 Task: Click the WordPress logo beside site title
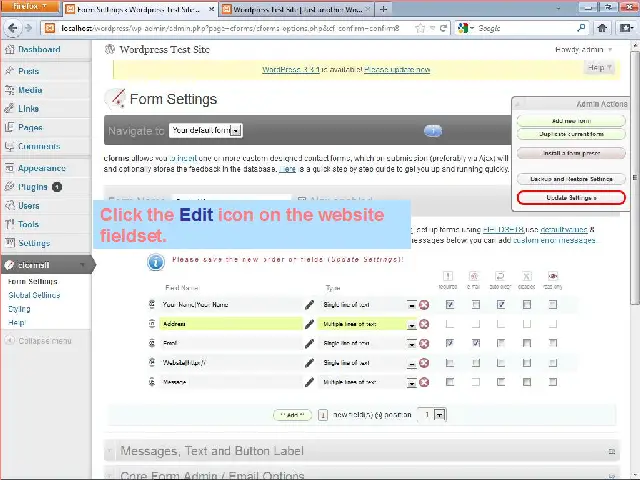(110, 49)
